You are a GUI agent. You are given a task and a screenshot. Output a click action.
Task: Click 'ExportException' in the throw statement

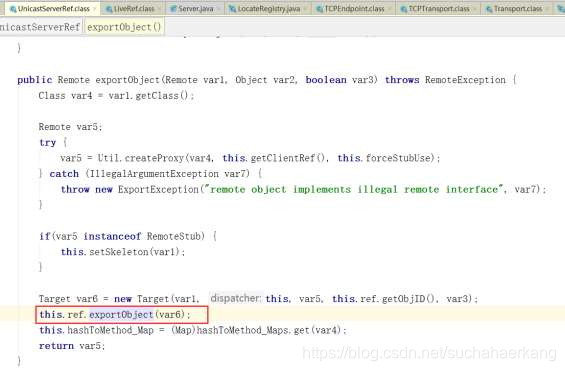[x=158, y=189]
